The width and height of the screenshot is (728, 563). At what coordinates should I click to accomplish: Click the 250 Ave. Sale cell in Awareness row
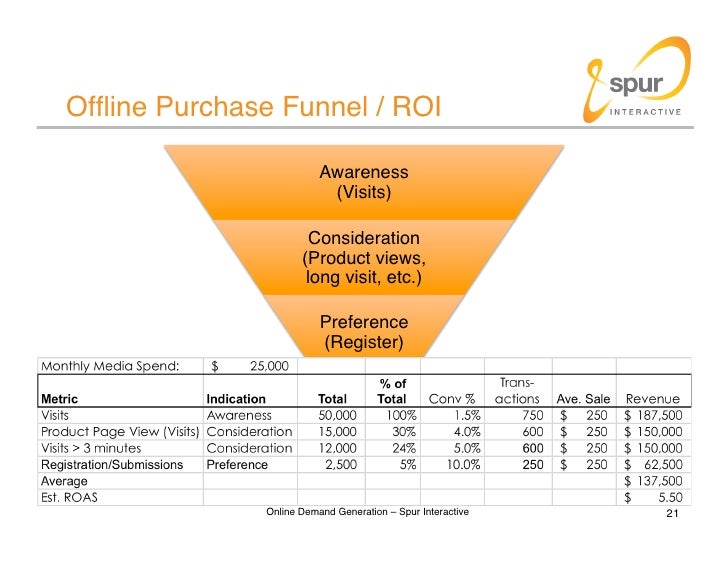584,415
